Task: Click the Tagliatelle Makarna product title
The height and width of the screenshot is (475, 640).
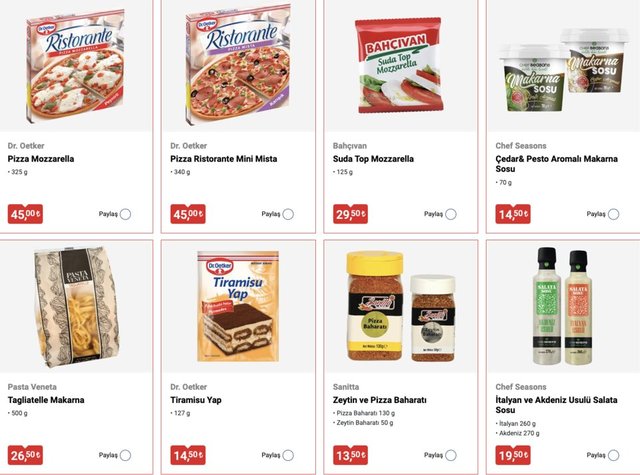Action: tap(46, 400)
